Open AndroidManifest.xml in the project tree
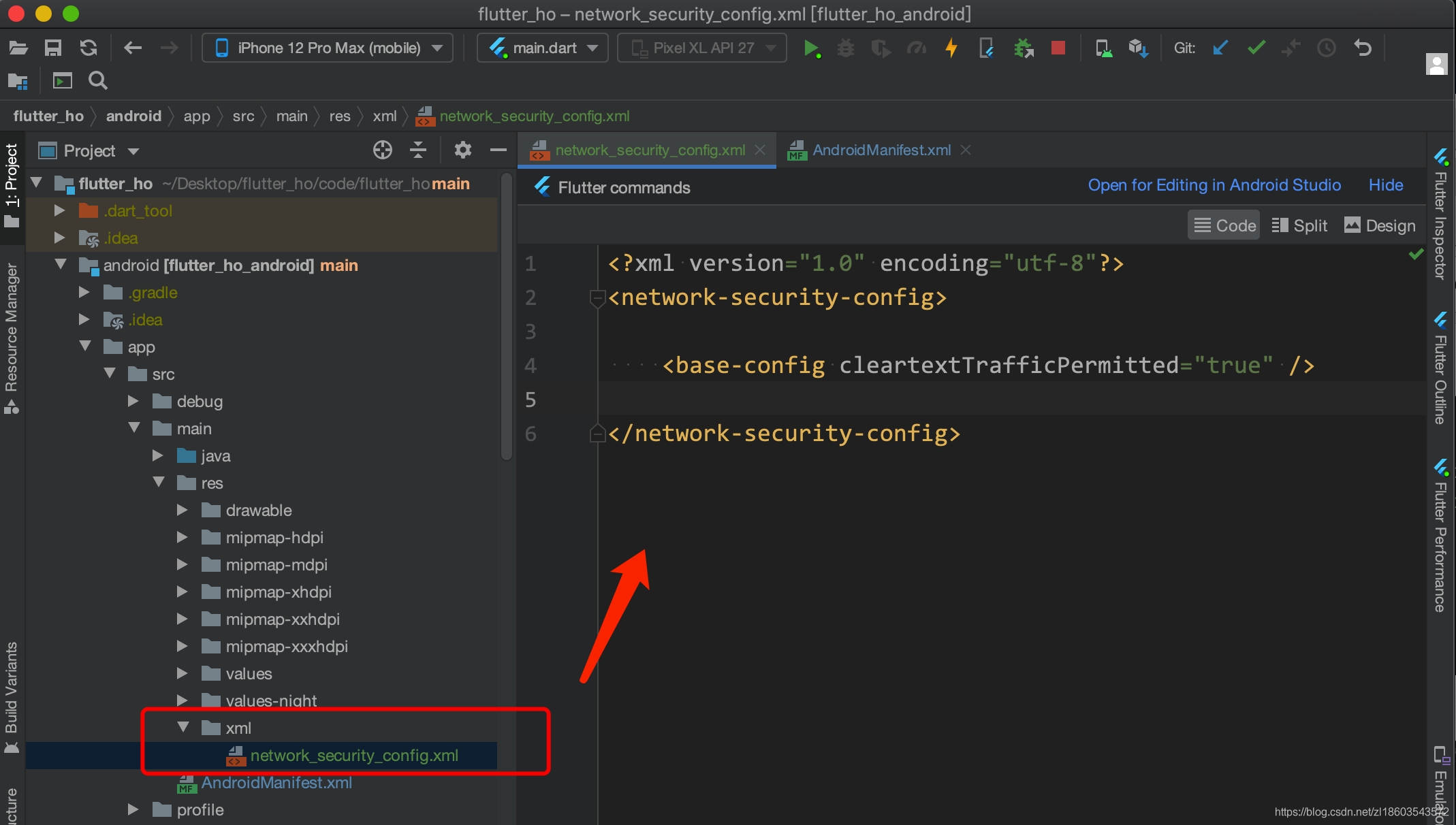 pos(276,783)
